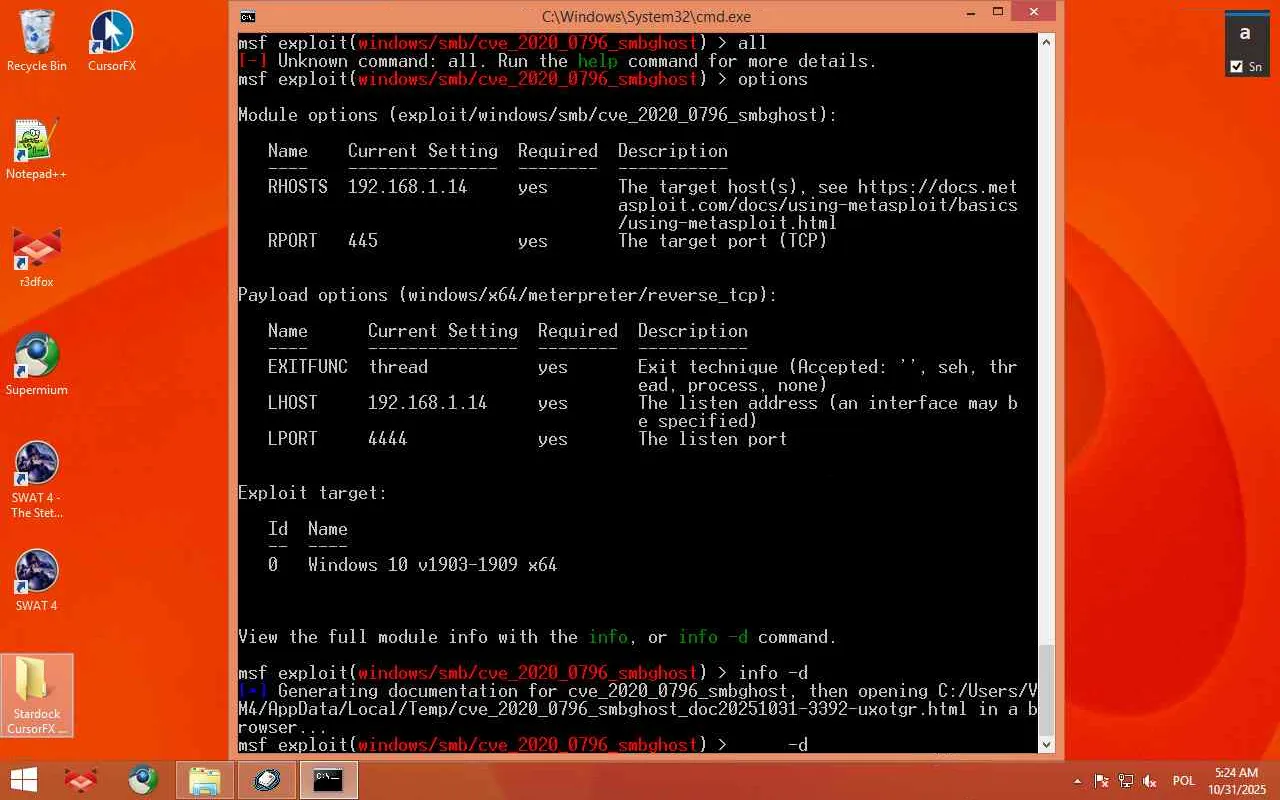The width and height of the screenshot is (1280, 800).
Task: Select the r3dfox desktop shortcut
Action: (37, 257)
